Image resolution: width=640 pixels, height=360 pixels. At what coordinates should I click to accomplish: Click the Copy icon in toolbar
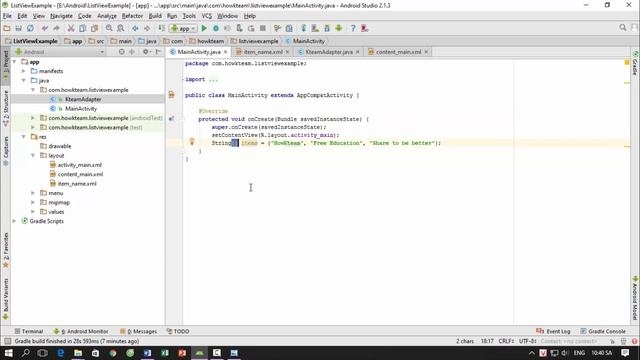[82, 28]
